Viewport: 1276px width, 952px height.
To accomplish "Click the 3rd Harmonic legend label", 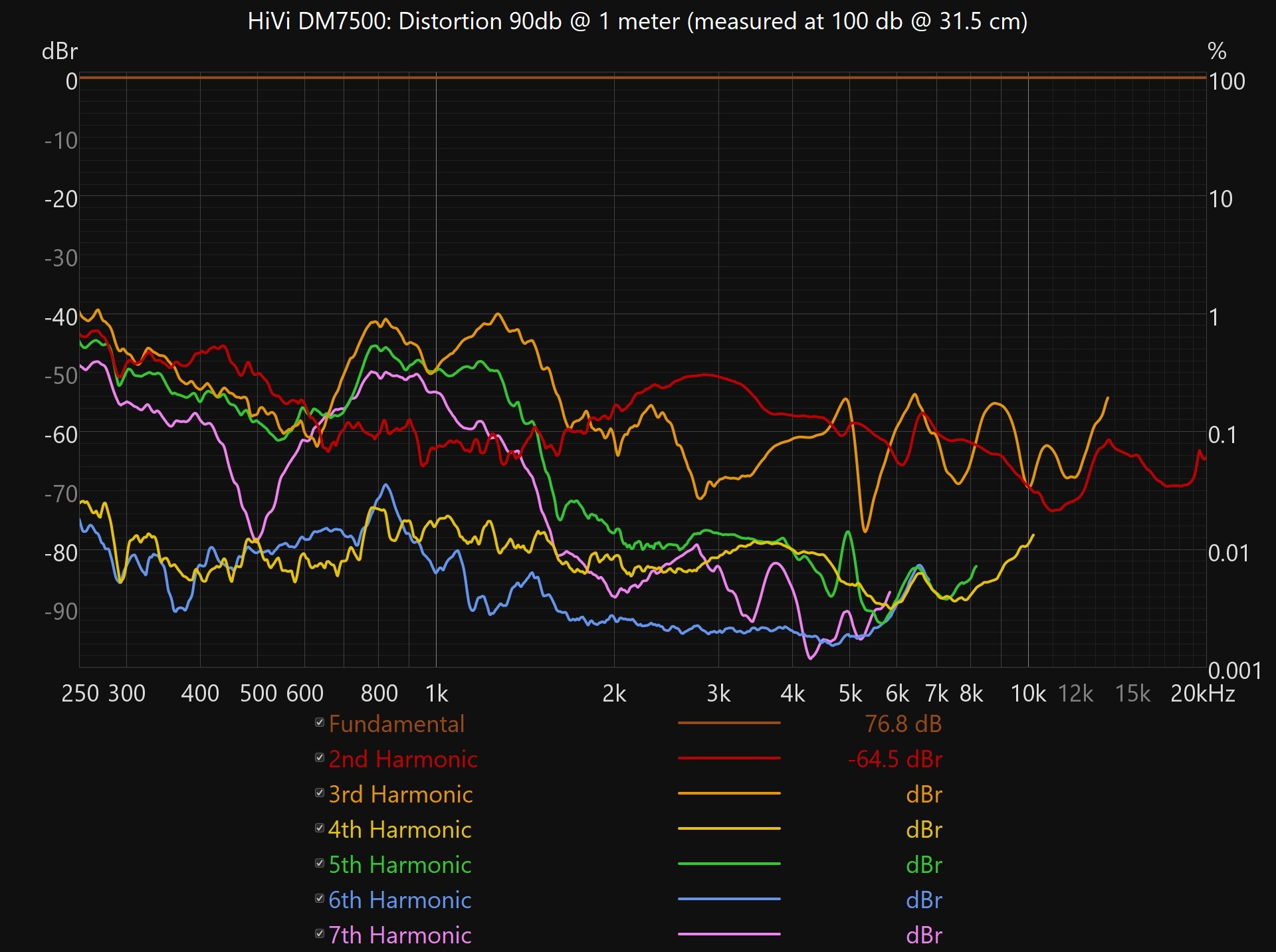I will [x=401, y=795].
